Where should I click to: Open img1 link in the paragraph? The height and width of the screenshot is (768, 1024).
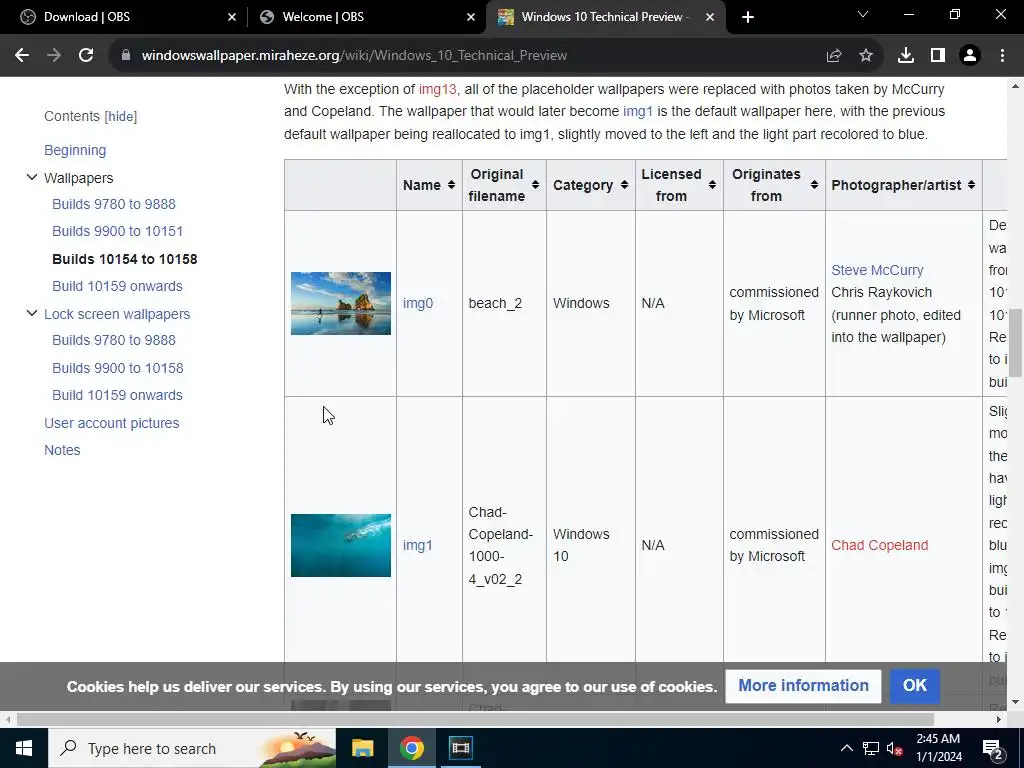click(x=638, y=111)
